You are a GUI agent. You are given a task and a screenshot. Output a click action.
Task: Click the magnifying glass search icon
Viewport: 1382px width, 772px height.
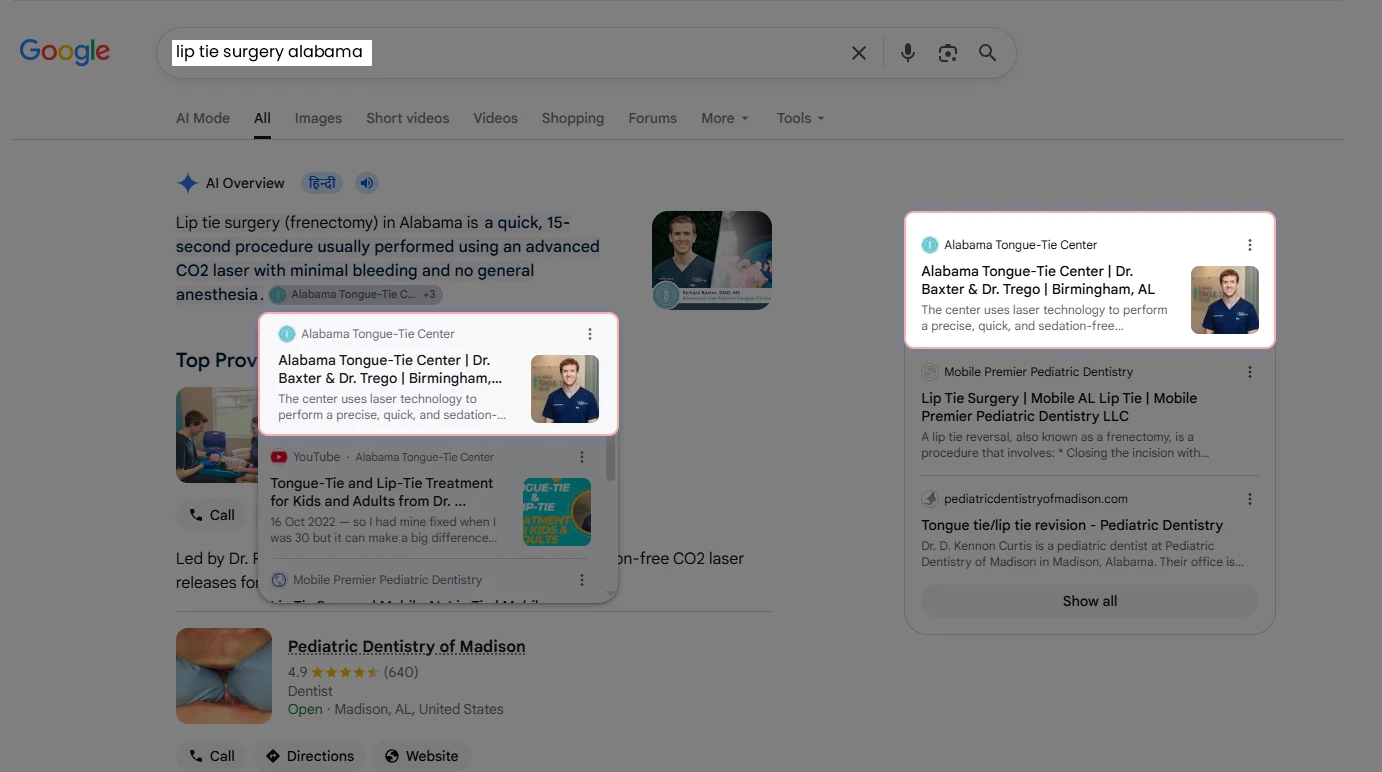(x=988, y=53)
